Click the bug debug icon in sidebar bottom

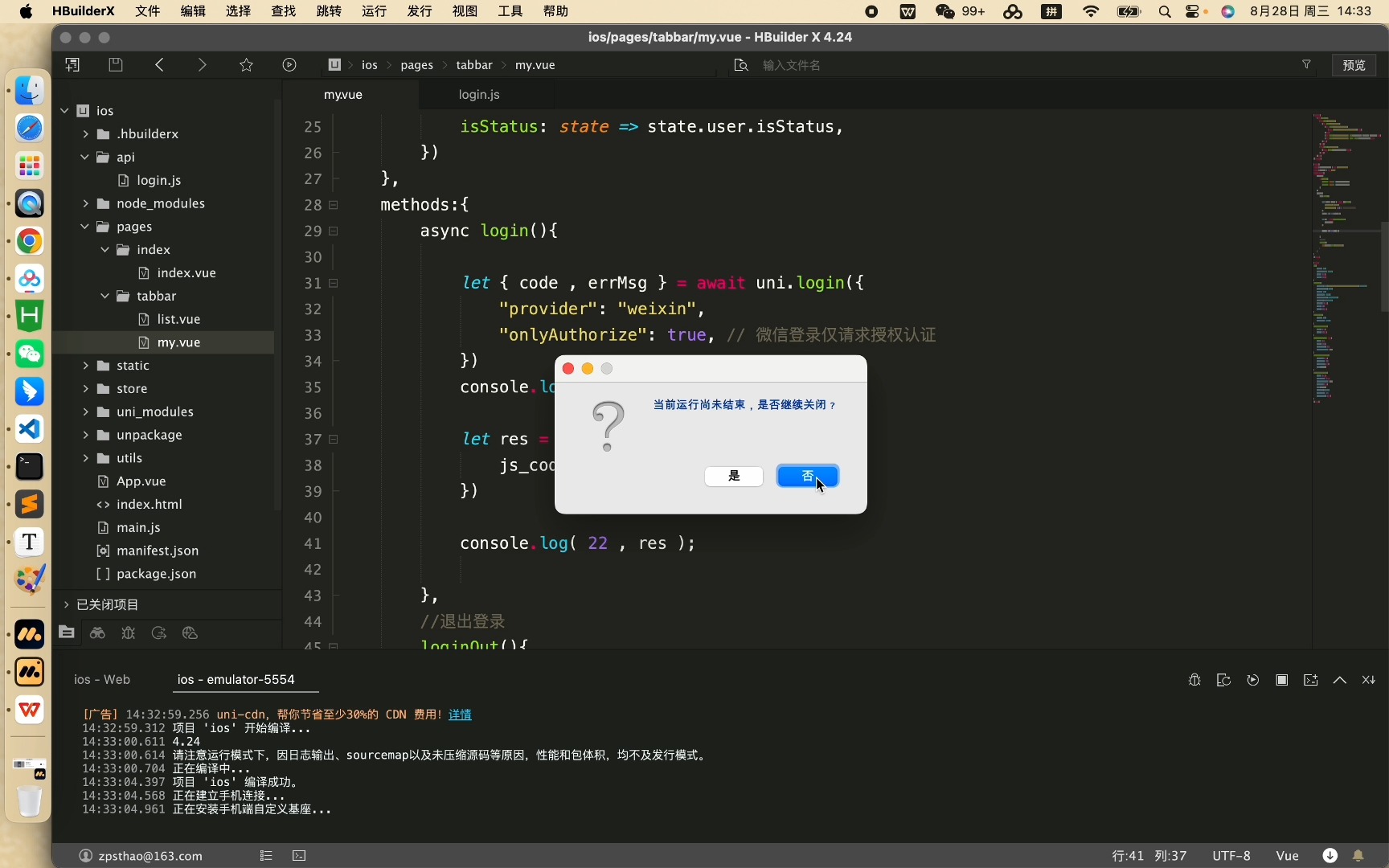point(128,633)
